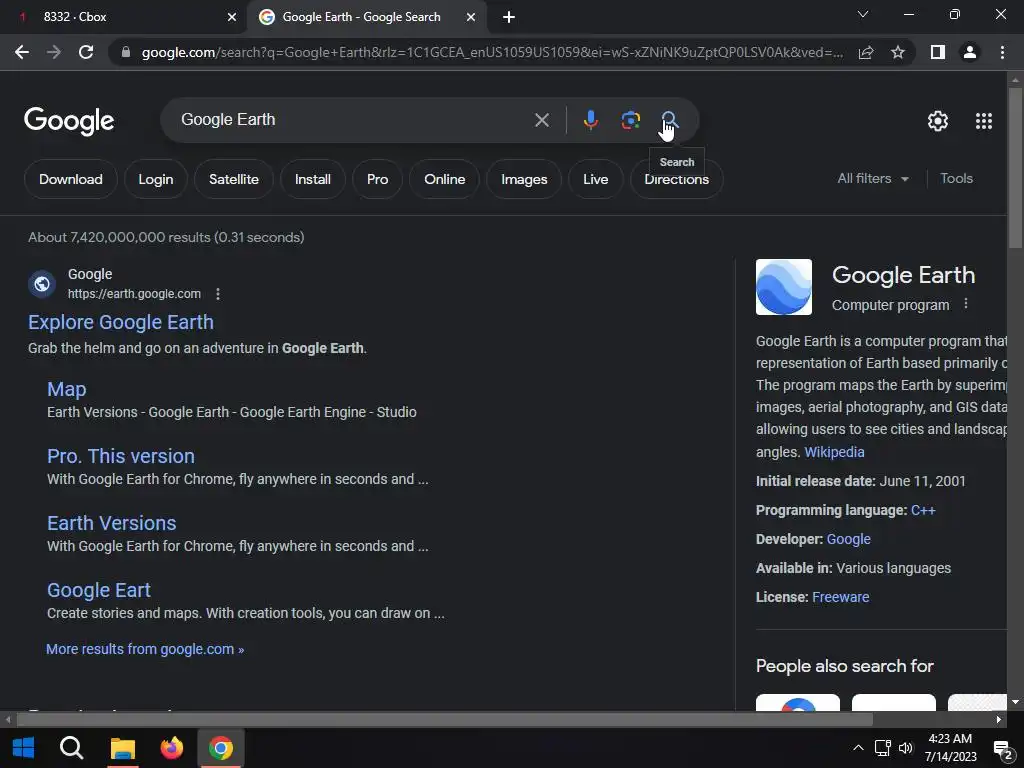Open Google Lens image search
Viewport: 1024px width, 768px height.
[x=630, y=120]
